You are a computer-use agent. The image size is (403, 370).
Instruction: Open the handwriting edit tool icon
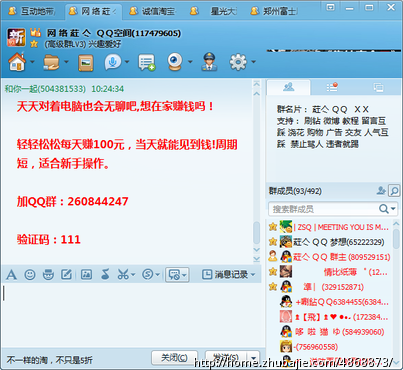click(66, 275)
